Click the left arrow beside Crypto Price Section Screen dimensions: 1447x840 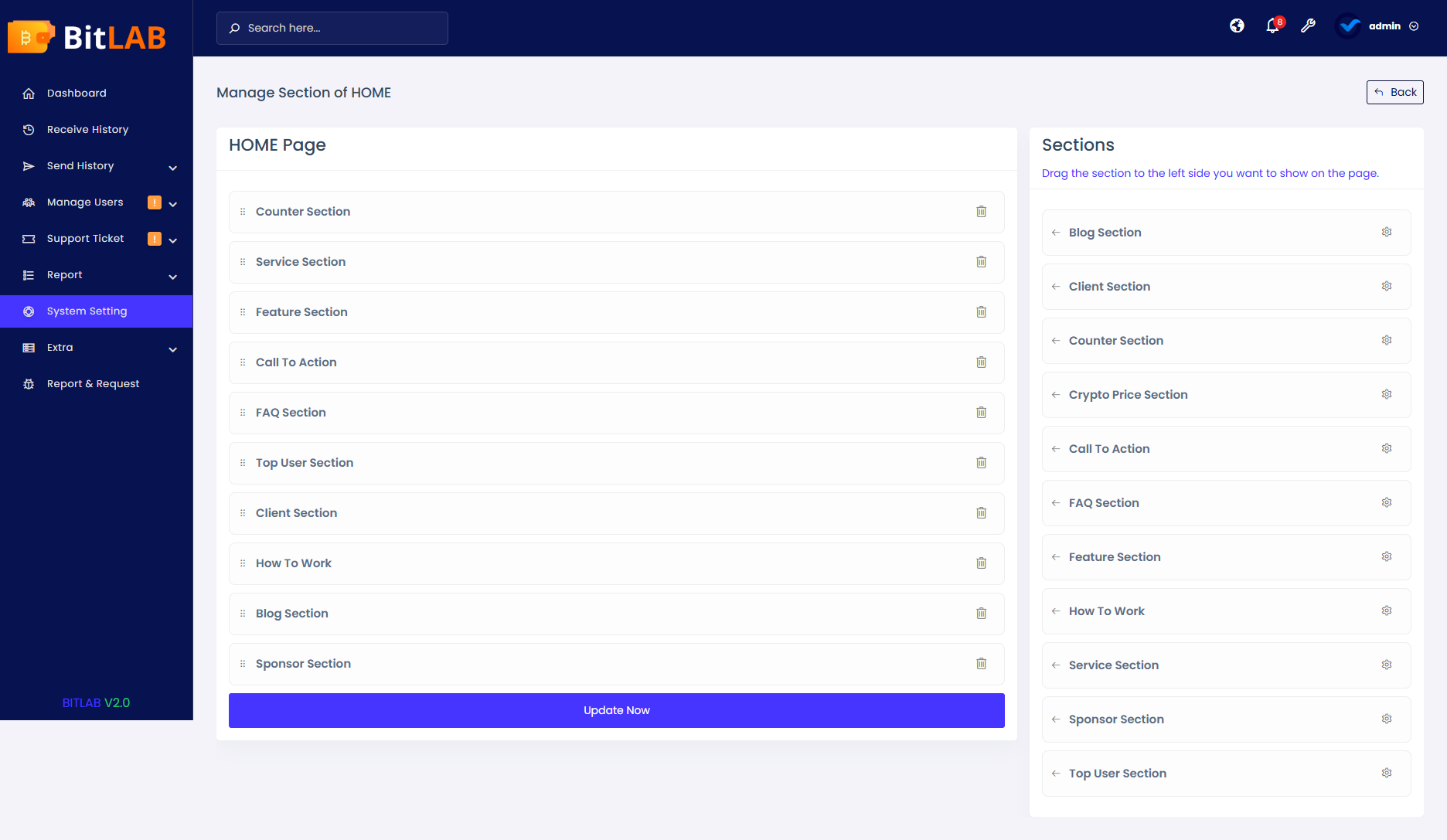click(1056, 394)
